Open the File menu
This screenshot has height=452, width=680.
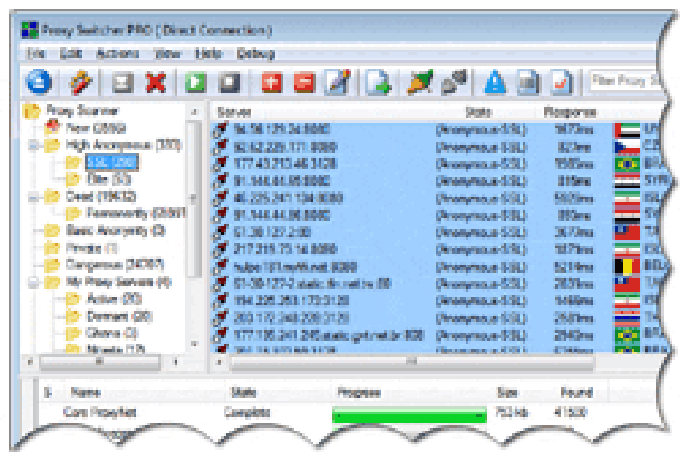(37, 53)
